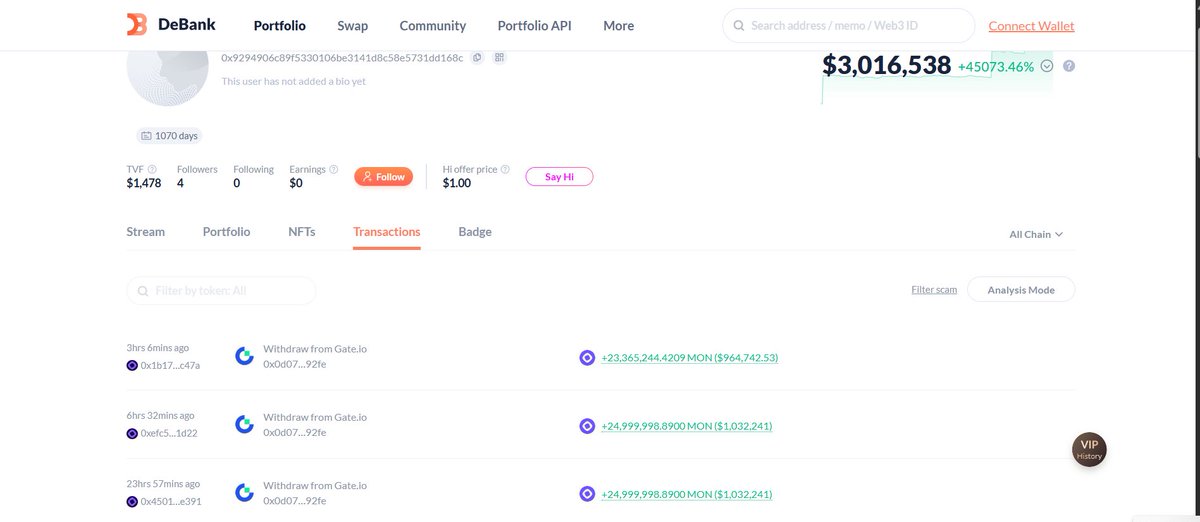Click the search magnifier icon

click(738, 25)
